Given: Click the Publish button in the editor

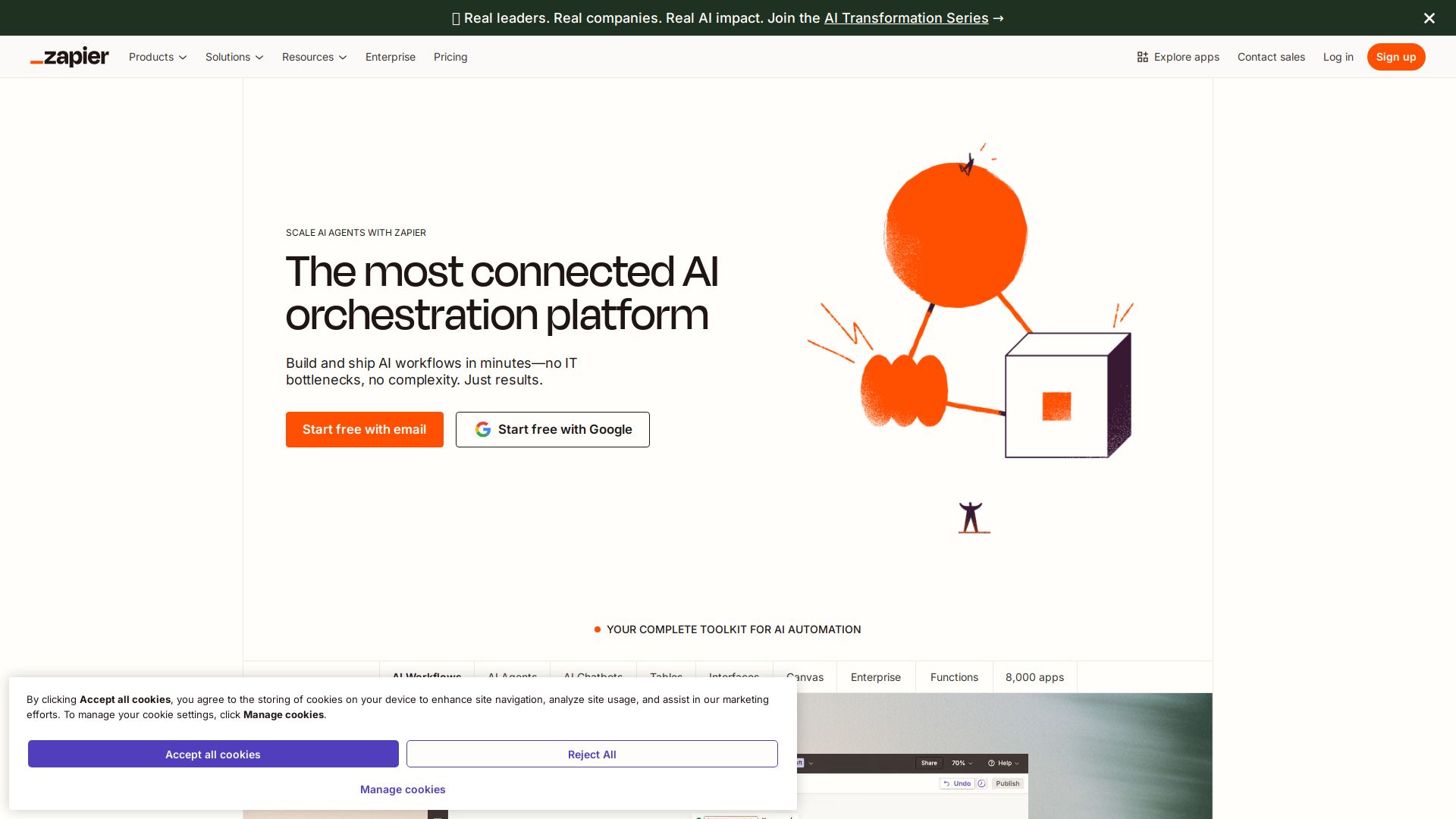Looking at the screenshot, I should click(1007, 783).
